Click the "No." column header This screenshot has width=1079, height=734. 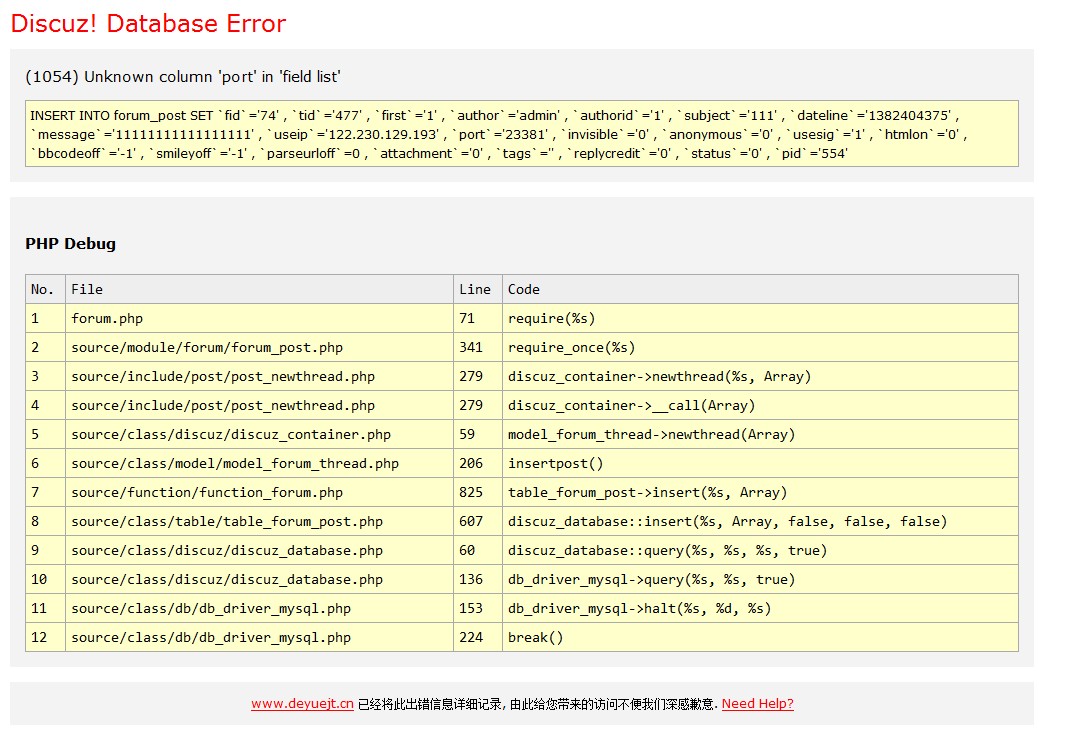[x=45, y=290]
